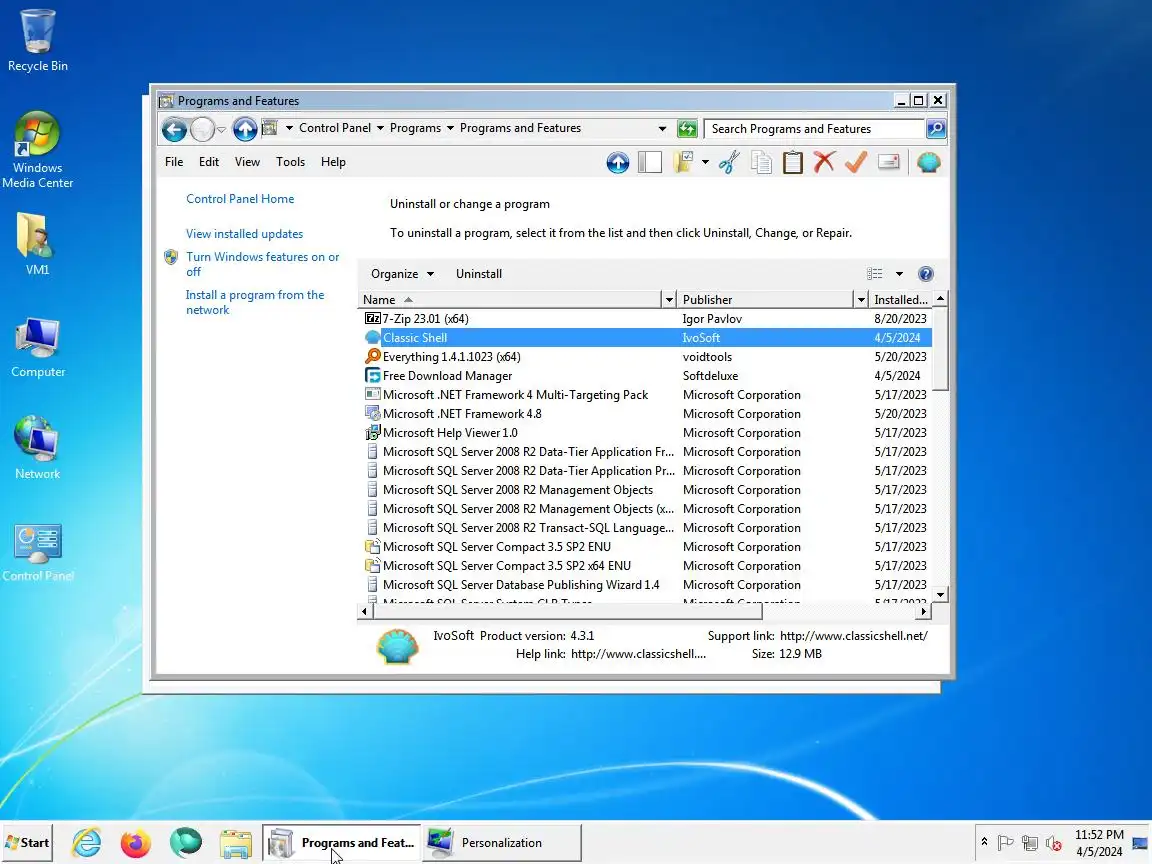Expand Programs breadcrumb arrow

click(450, 128)
